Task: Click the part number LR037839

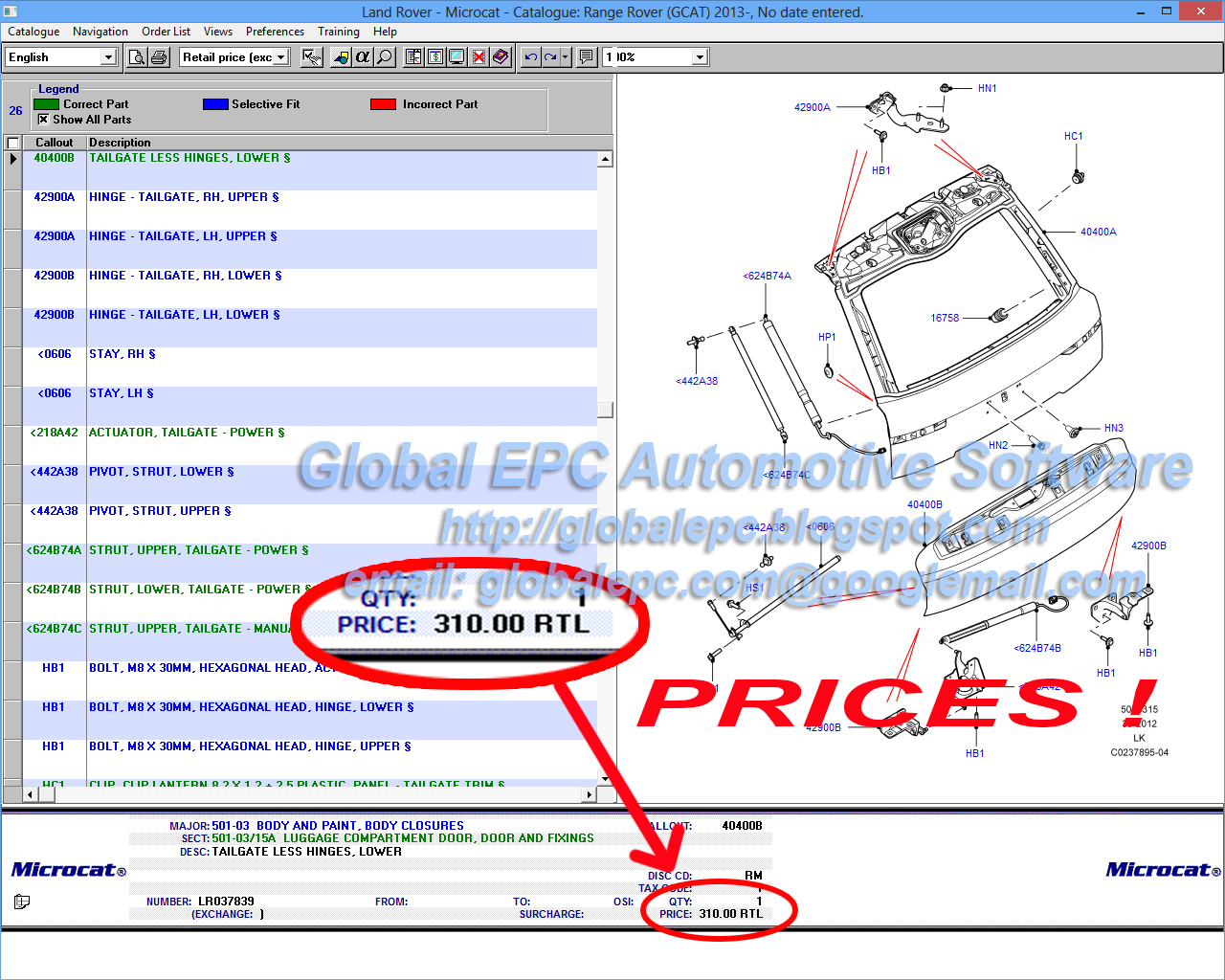Action: (x=226, y=902)
